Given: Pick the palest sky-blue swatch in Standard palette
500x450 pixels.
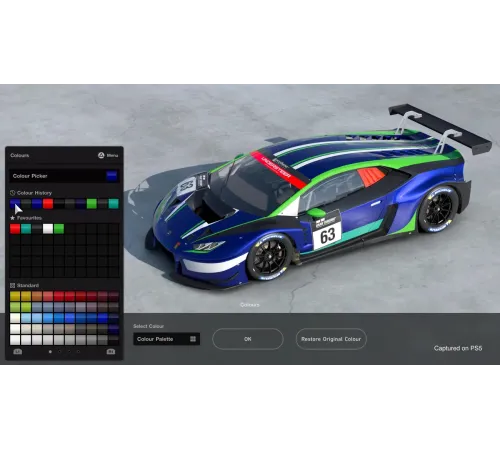Looking at the screenshot, I should [26, 318].
